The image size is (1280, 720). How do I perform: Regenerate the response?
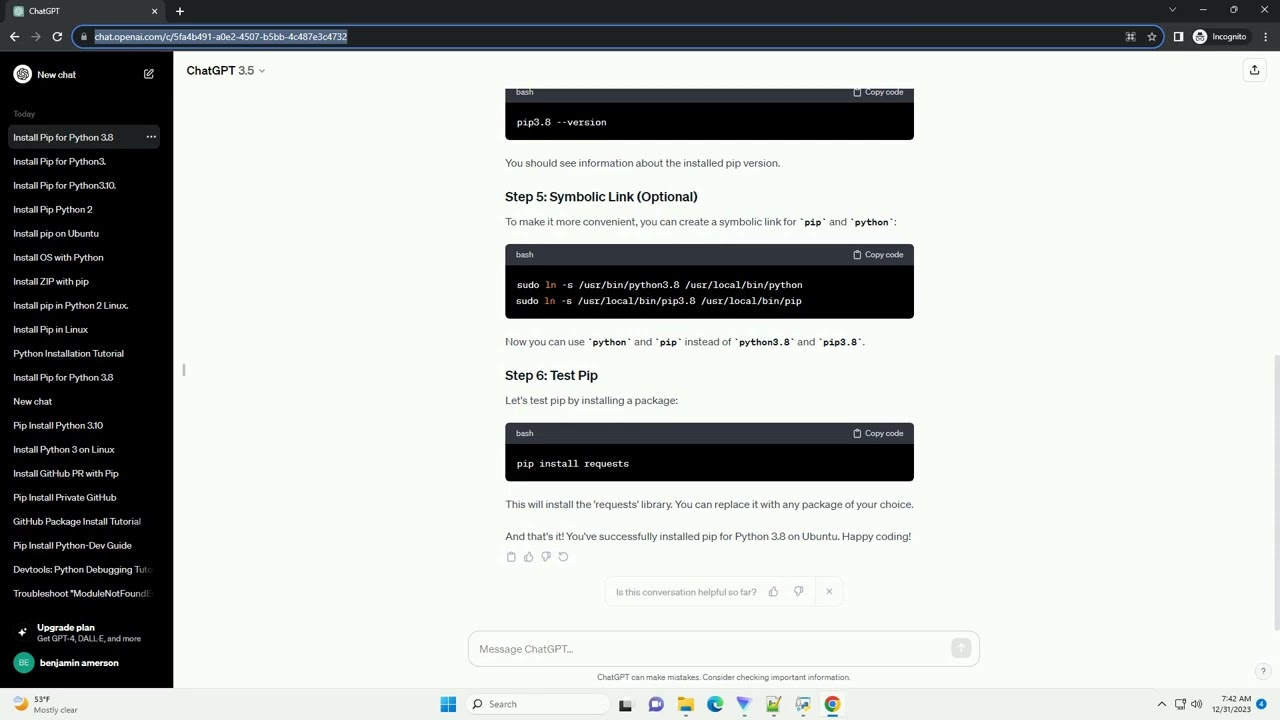563,557
